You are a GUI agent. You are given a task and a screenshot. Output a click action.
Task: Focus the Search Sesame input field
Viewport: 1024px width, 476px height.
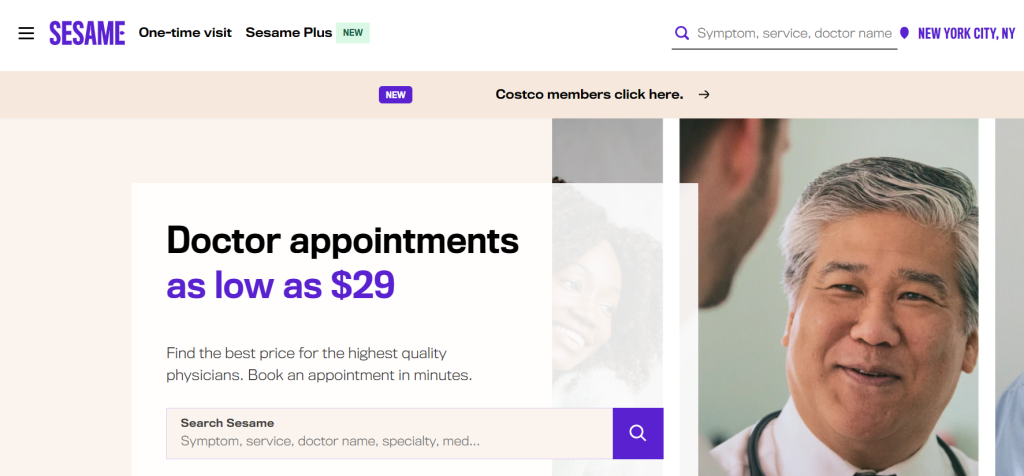(390, 440)
